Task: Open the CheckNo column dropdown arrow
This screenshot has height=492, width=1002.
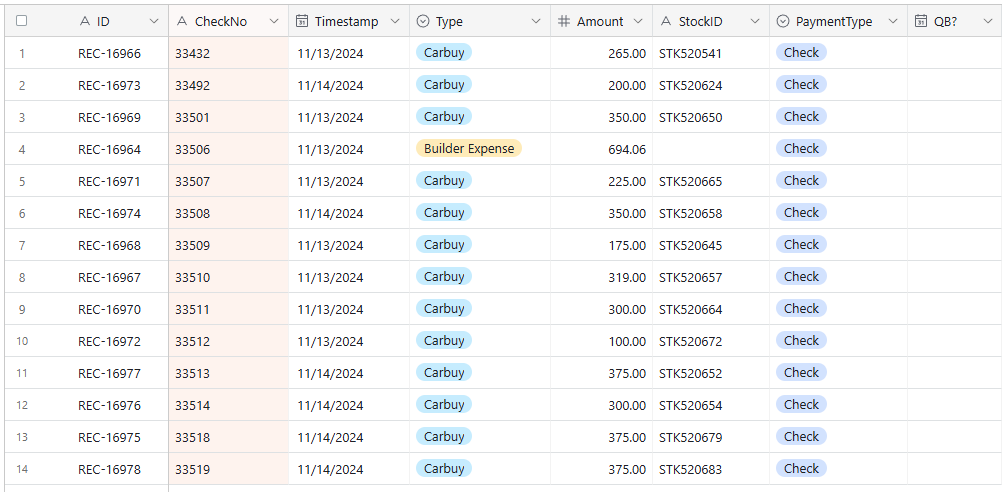Action: [274, 22]
